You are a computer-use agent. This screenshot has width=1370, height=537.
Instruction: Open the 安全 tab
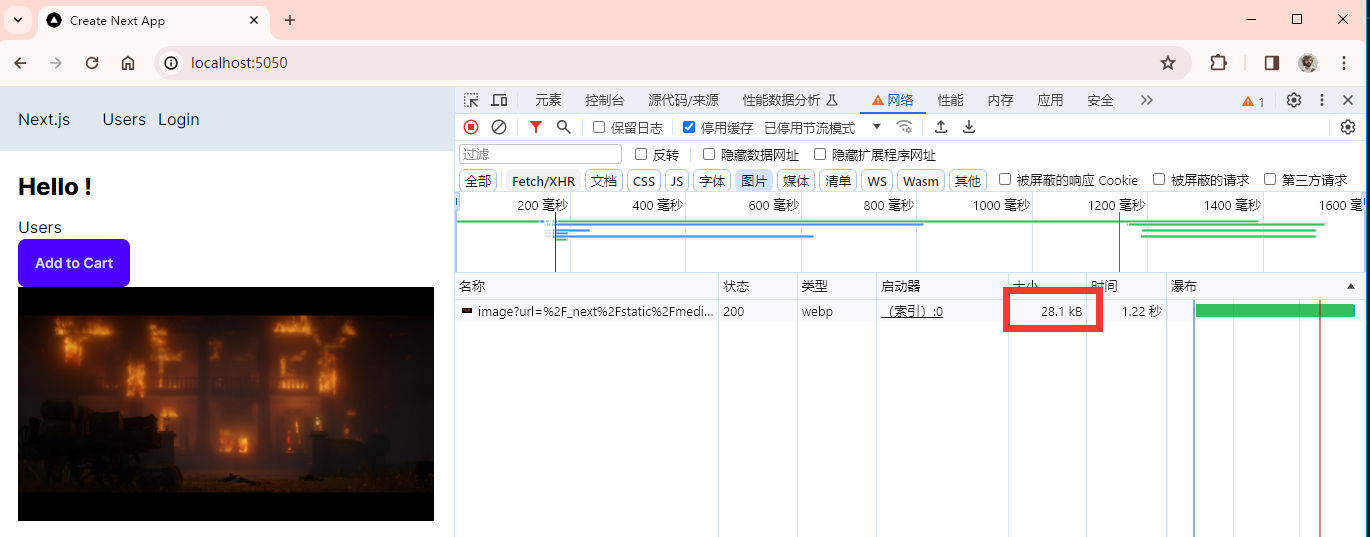tap(1100, 100)
